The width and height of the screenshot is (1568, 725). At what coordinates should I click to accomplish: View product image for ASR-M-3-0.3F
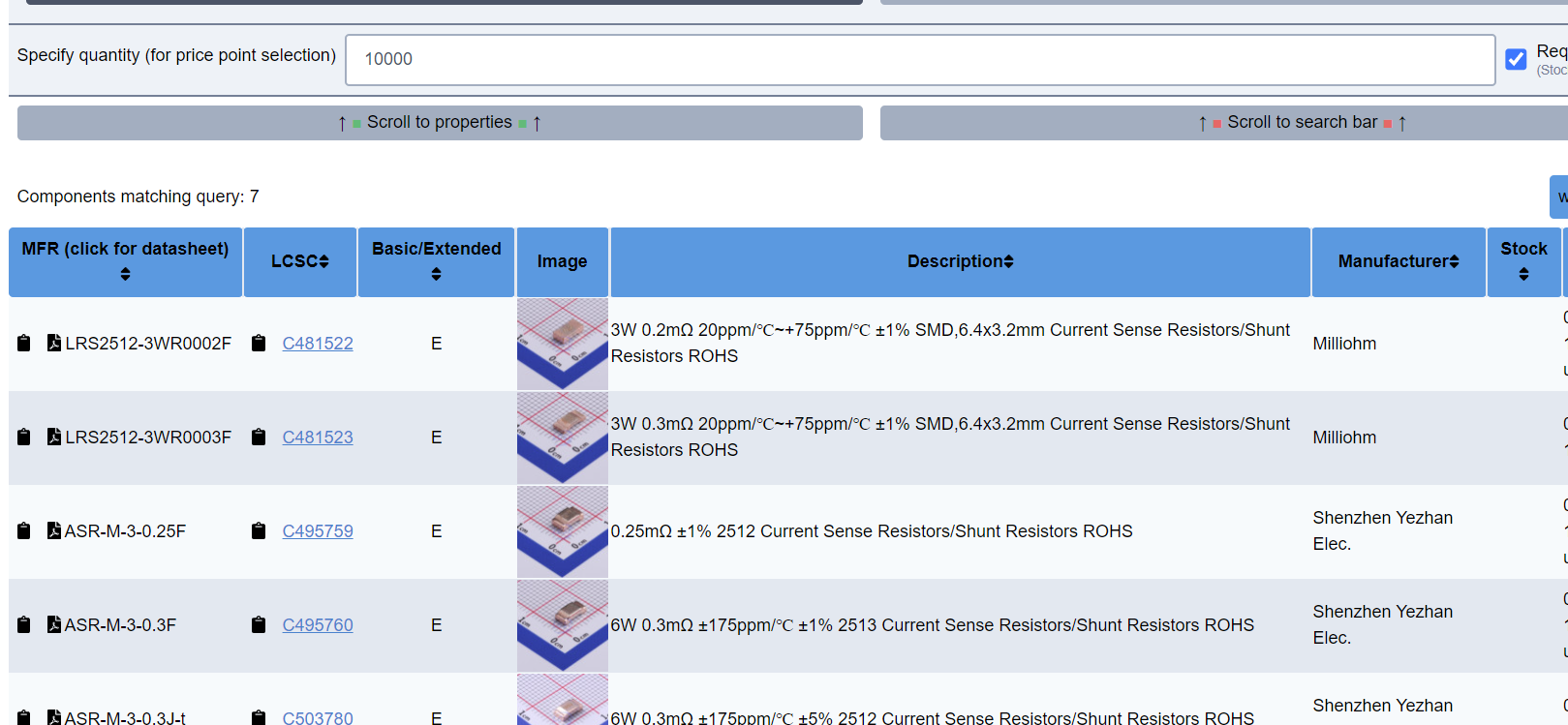563,625
